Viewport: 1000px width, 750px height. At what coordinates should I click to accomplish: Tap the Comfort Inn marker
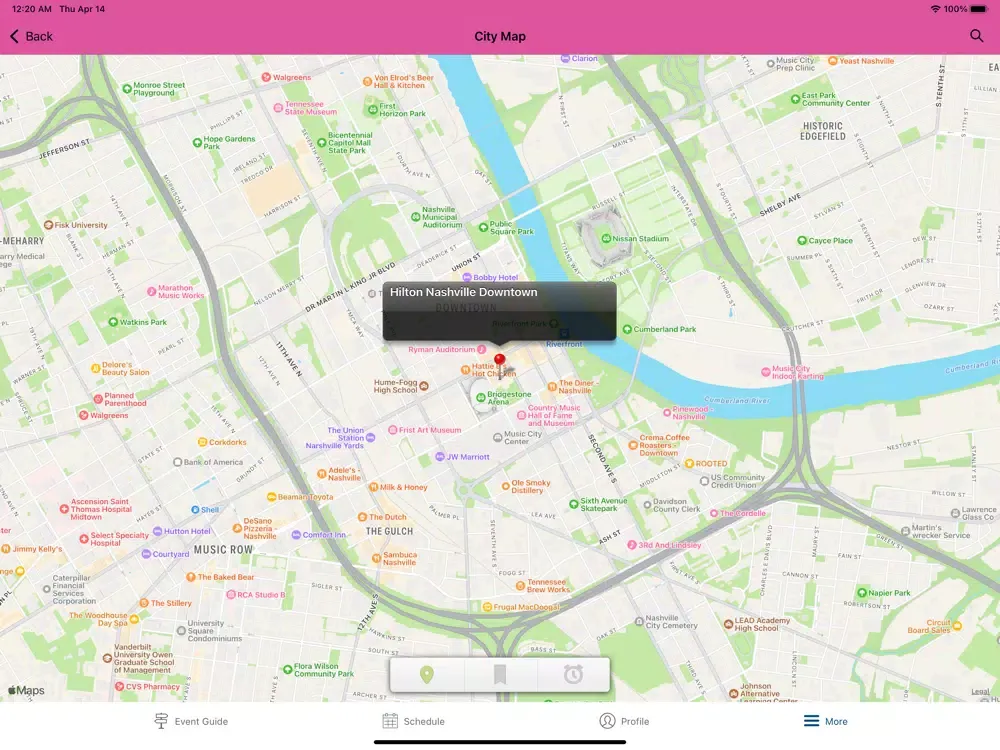pyautogui.click(x=296, y=535)
